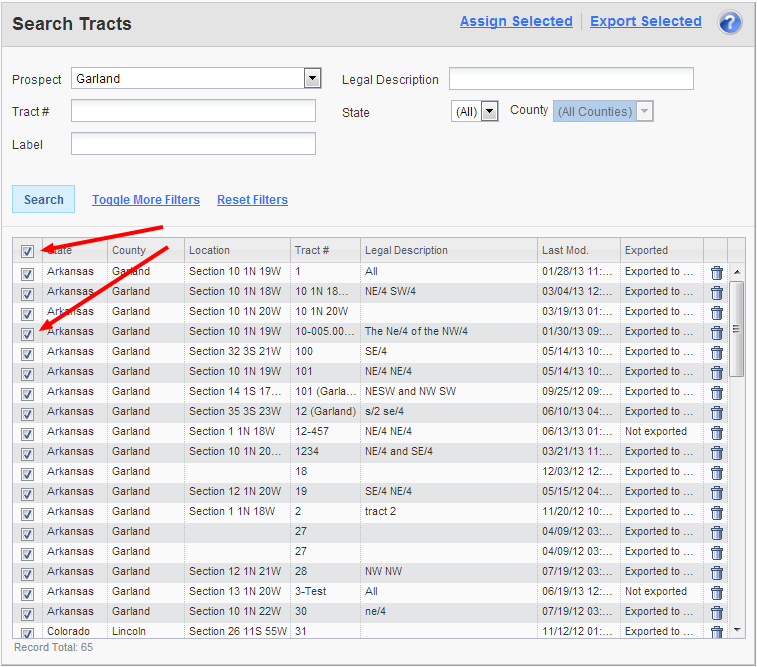Toggle the select-all checkbox in table header
757x667 pixels.
click(27, 251)
